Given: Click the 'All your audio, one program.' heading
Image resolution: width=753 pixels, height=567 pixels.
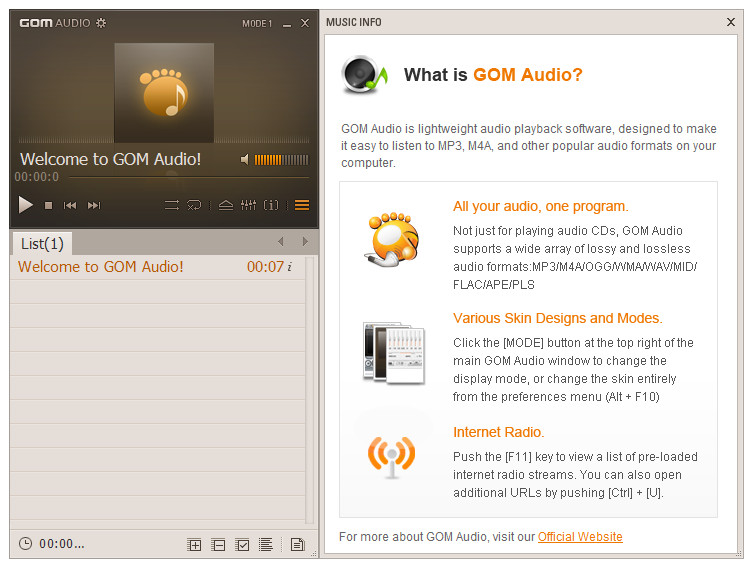Looking at the screenshot, I should 541,206.
